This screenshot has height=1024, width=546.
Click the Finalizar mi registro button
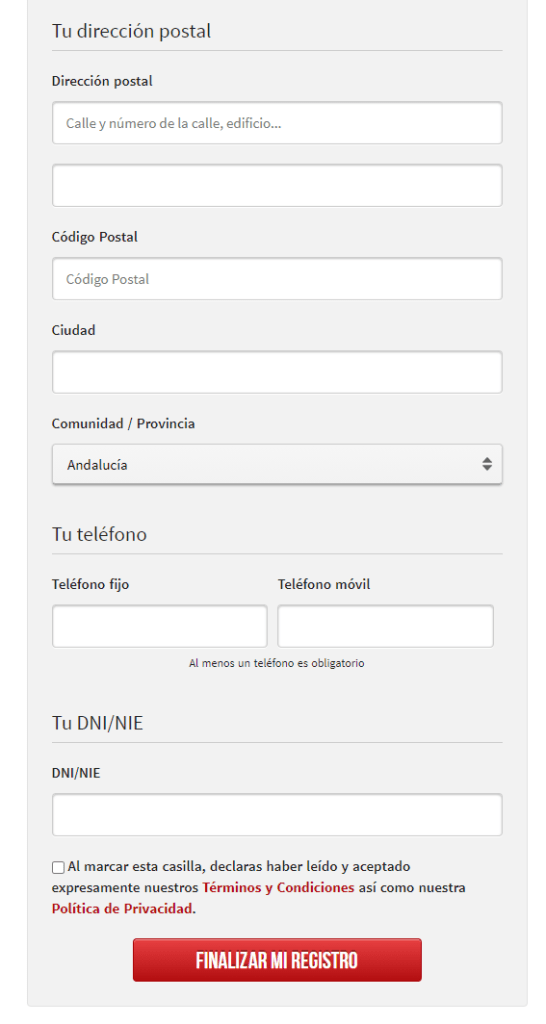point(277,960)
